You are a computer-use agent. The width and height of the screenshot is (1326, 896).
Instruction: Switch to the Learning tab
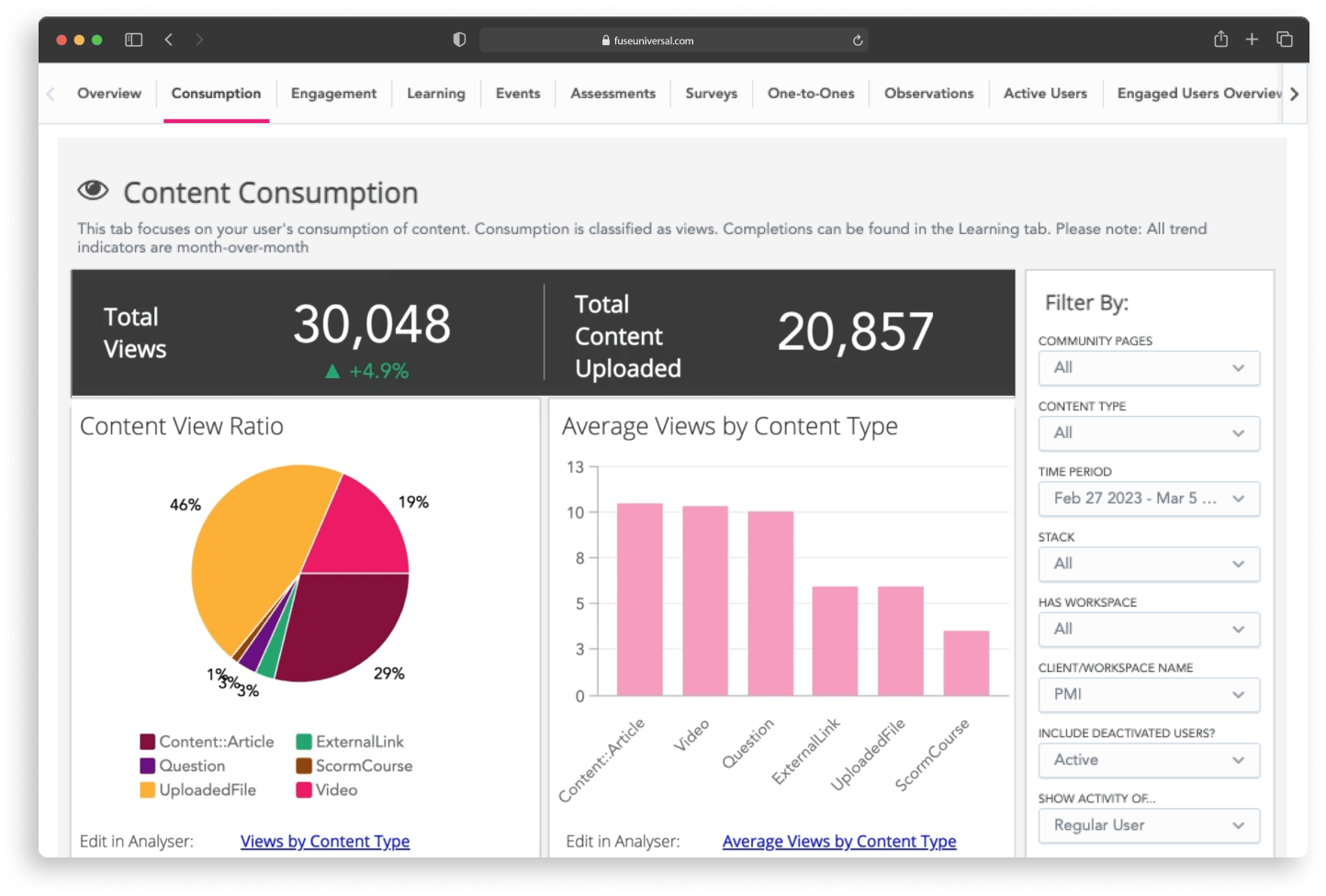click(x=436, y=93)
